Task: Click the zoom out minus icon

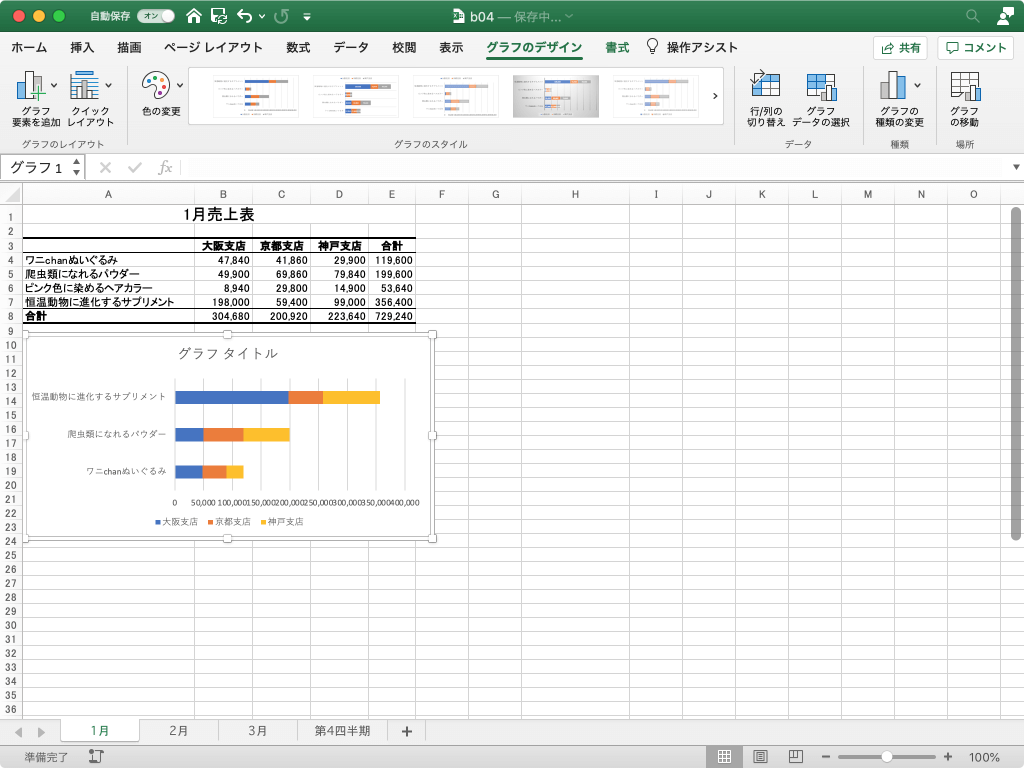Action: click(x=825, y=756)
